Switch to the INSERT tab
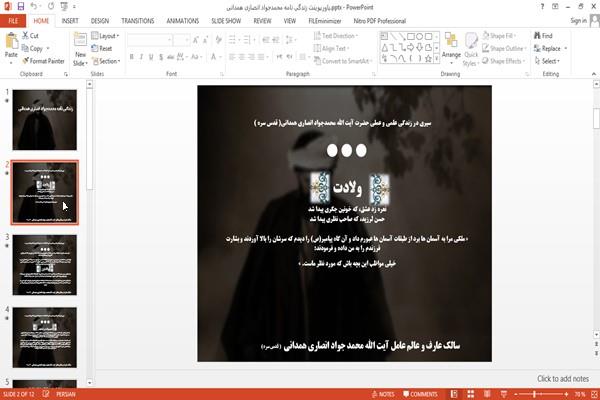 70,21
